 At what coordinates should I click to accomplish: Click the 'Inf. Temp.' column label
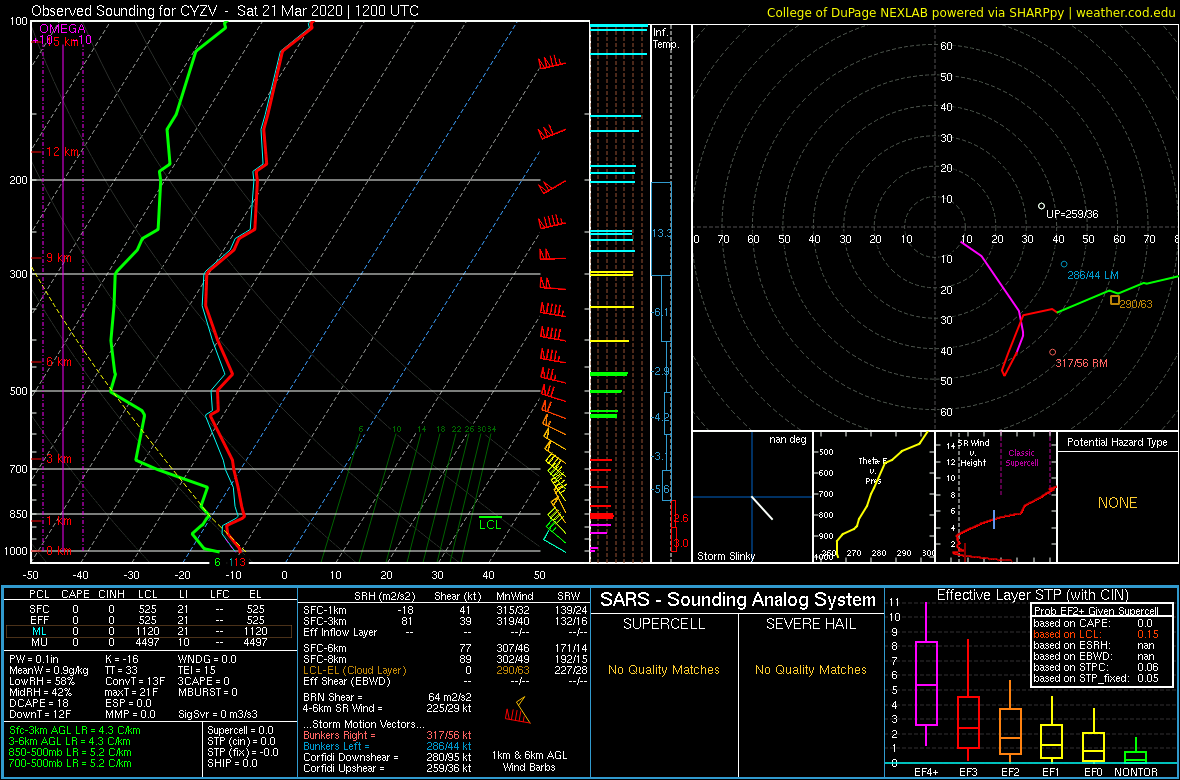pos(666,38)
